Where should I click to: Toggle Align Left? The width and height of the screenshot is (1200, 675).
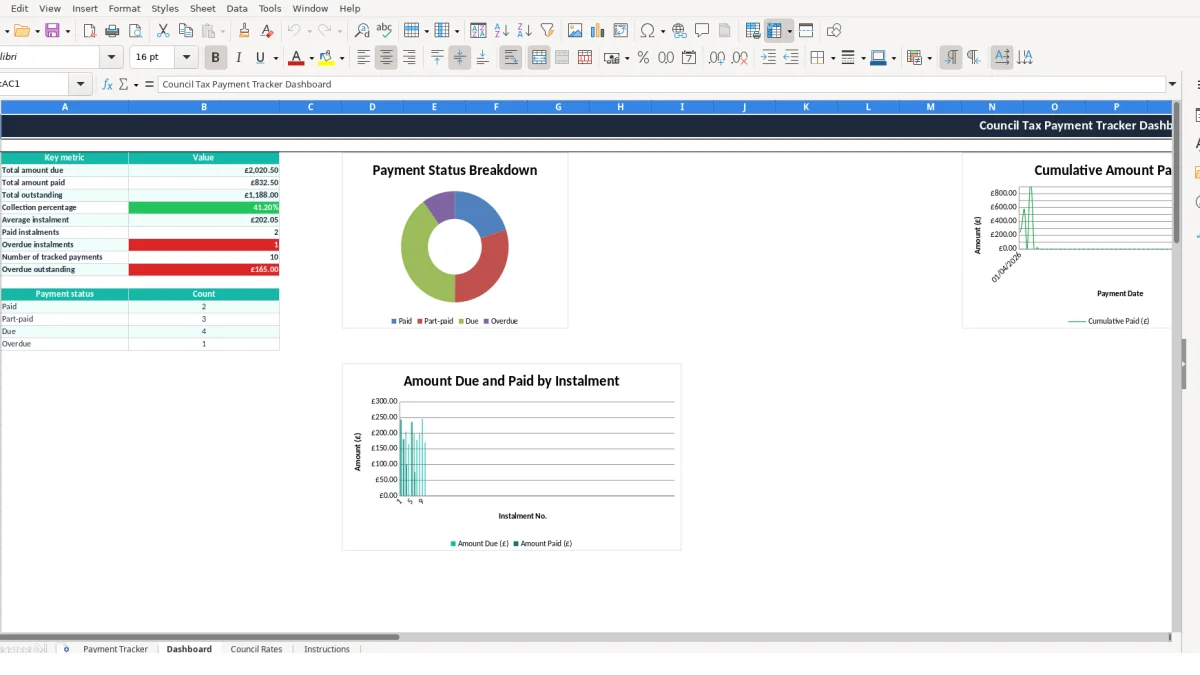click(363, 58)
